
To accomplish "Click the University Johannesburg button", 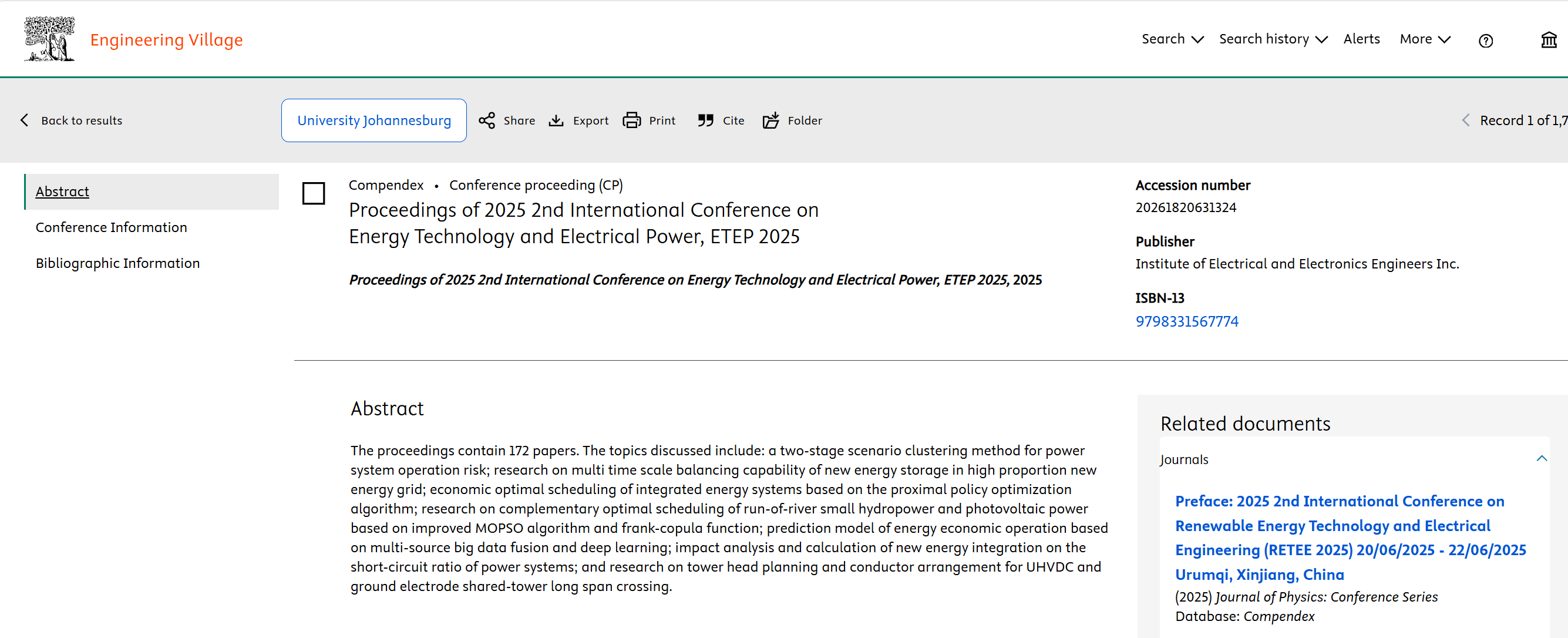I will [x=374, y=120].
